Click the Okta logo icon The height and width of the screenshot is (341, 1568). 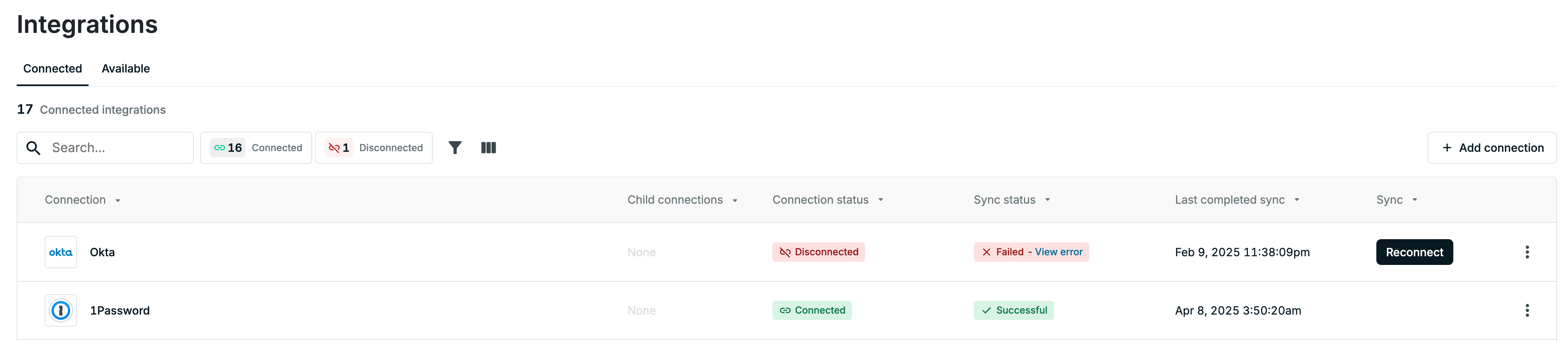coord(61,252)
